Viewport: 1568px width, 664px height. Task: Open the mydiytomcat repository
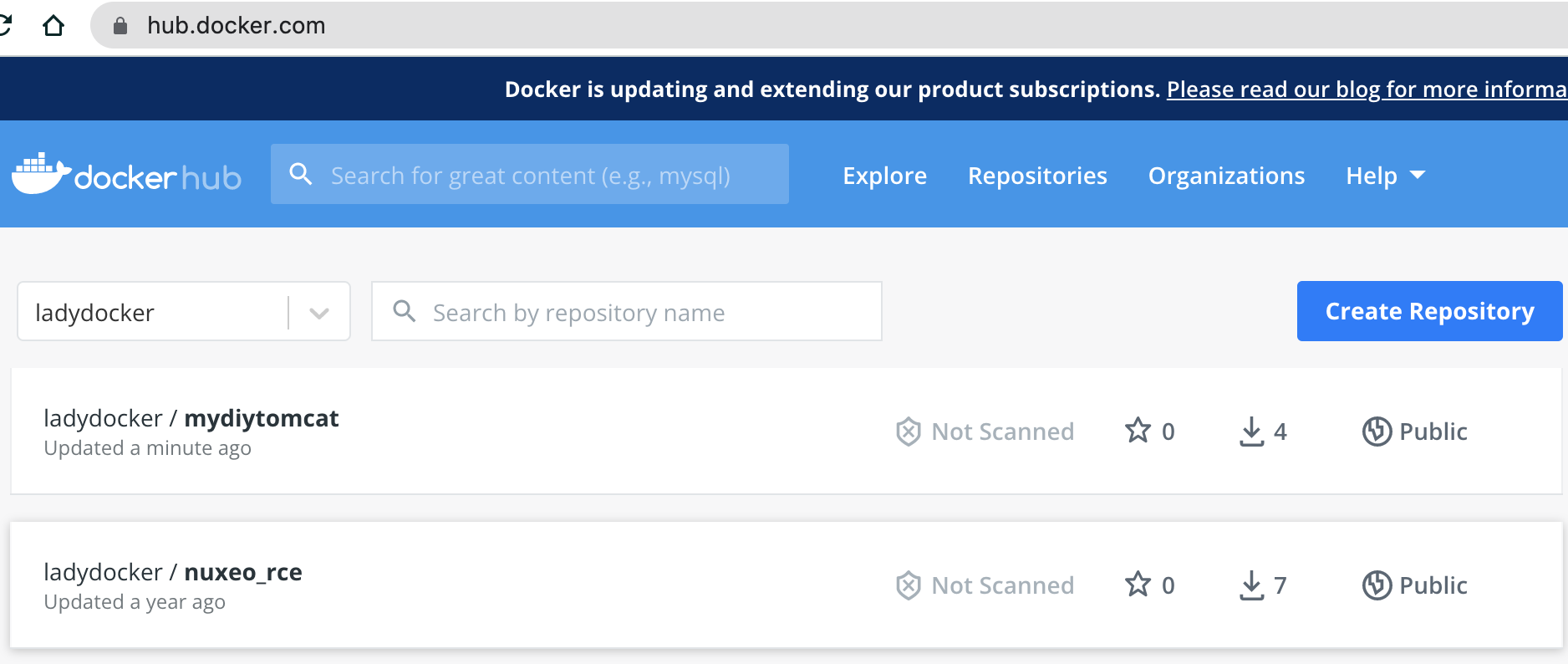(261, 418)
